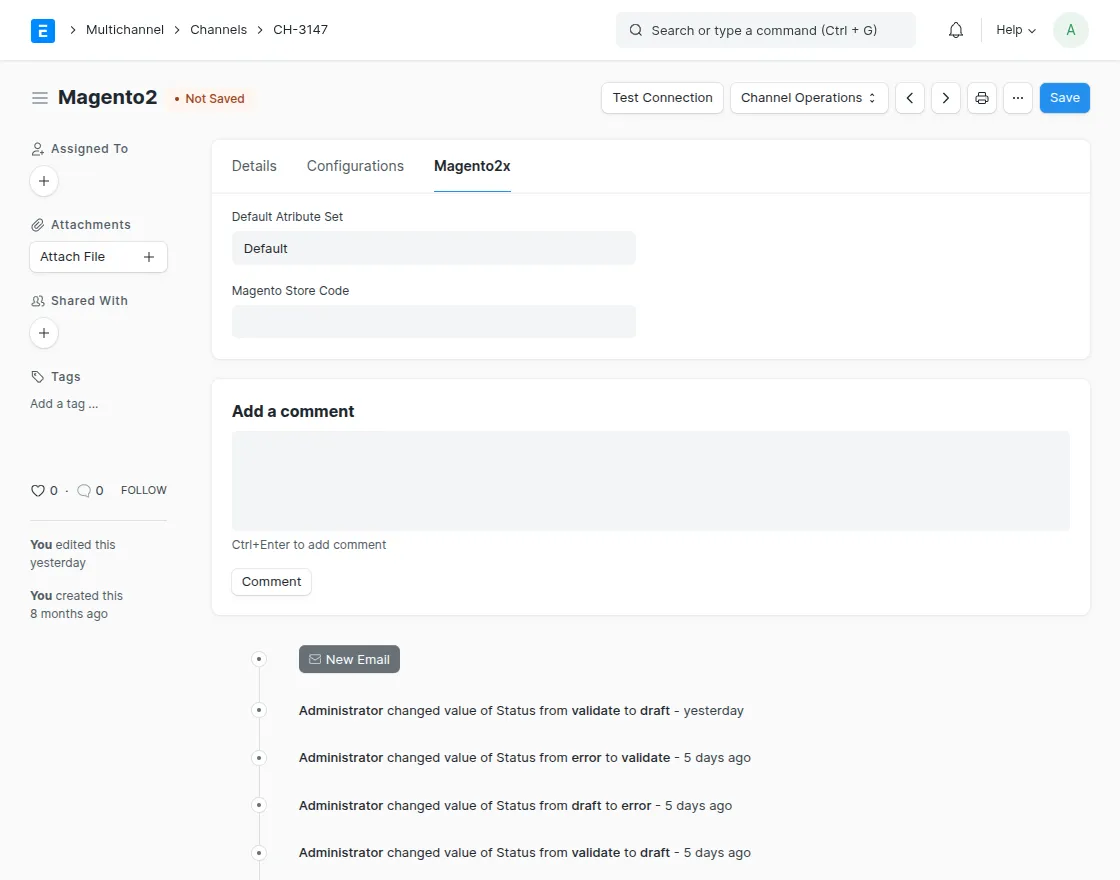Expand the Help dropdown
Image resolution: width=1120 pixels, height=880 pixels.
[1015, 30]
